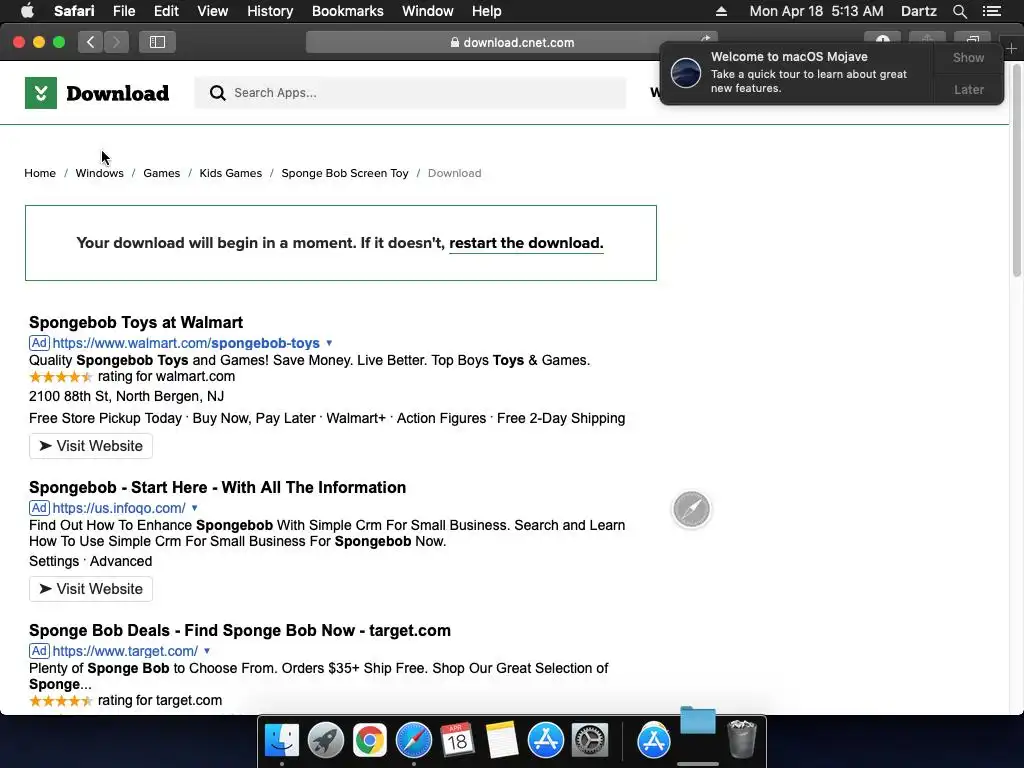
Task: Click the Action Figures sitelink
Action: click(441, 419)
